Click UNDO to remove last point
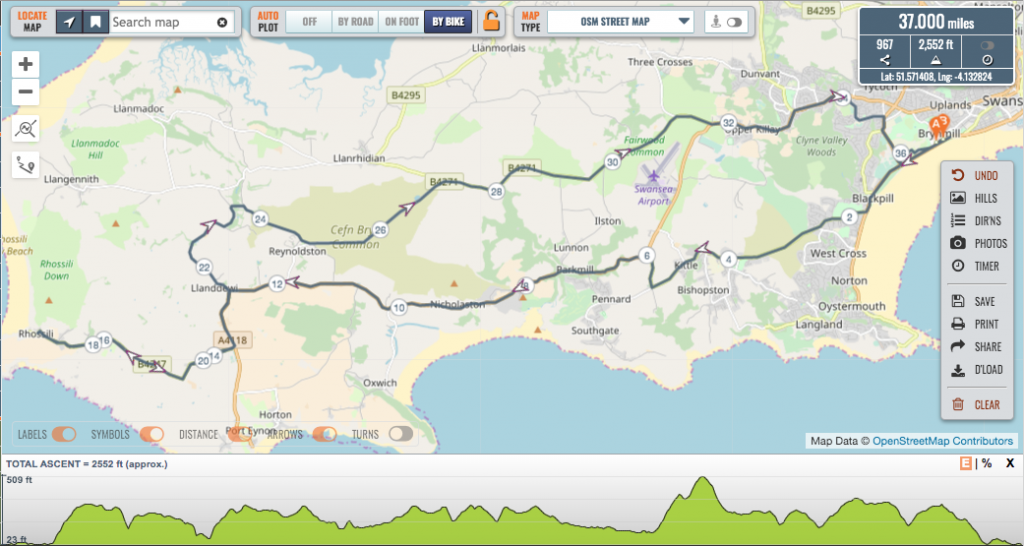The image size is (1024, 546). pyautogui.click(x=975, y=175)
